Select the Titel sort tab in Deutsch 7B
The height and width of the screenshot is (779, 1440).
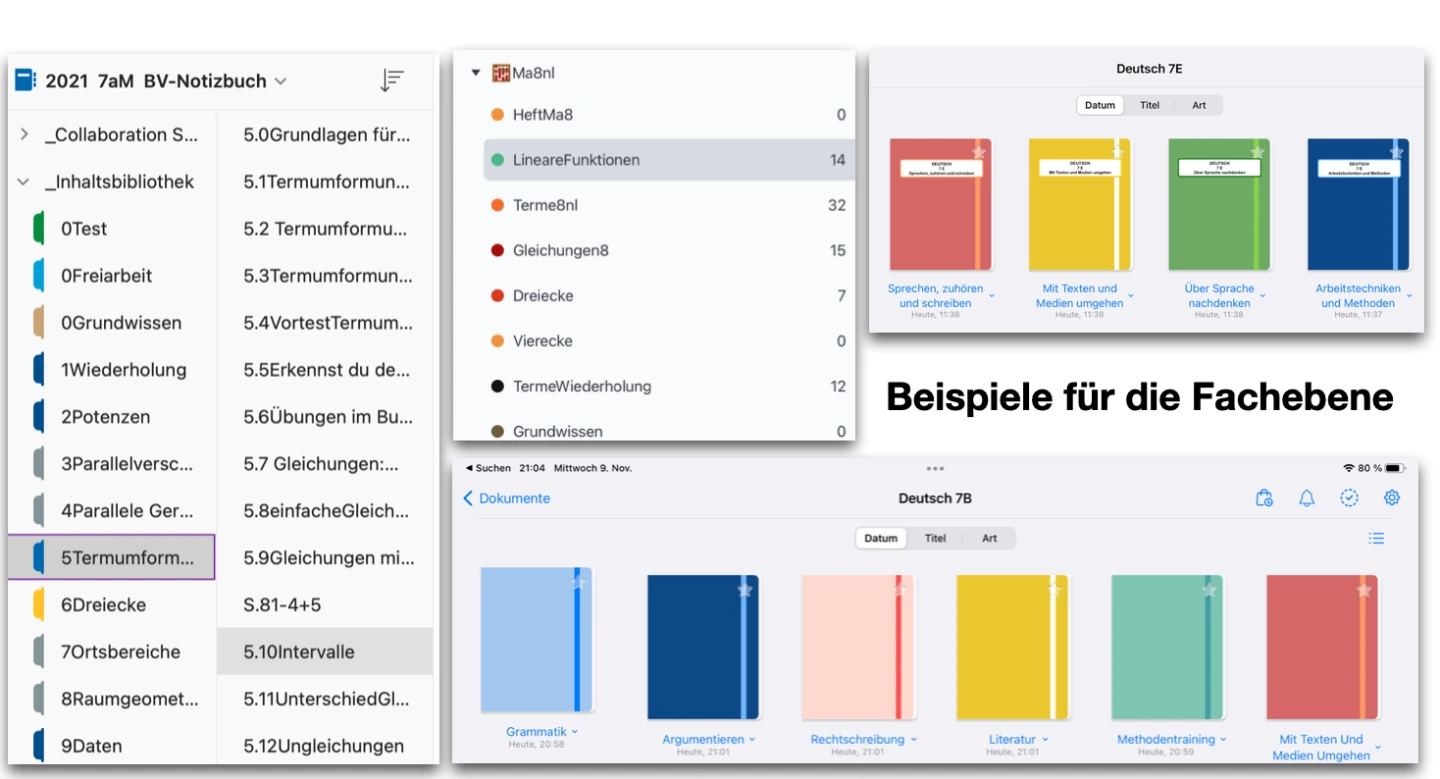[x=935, y=538]
